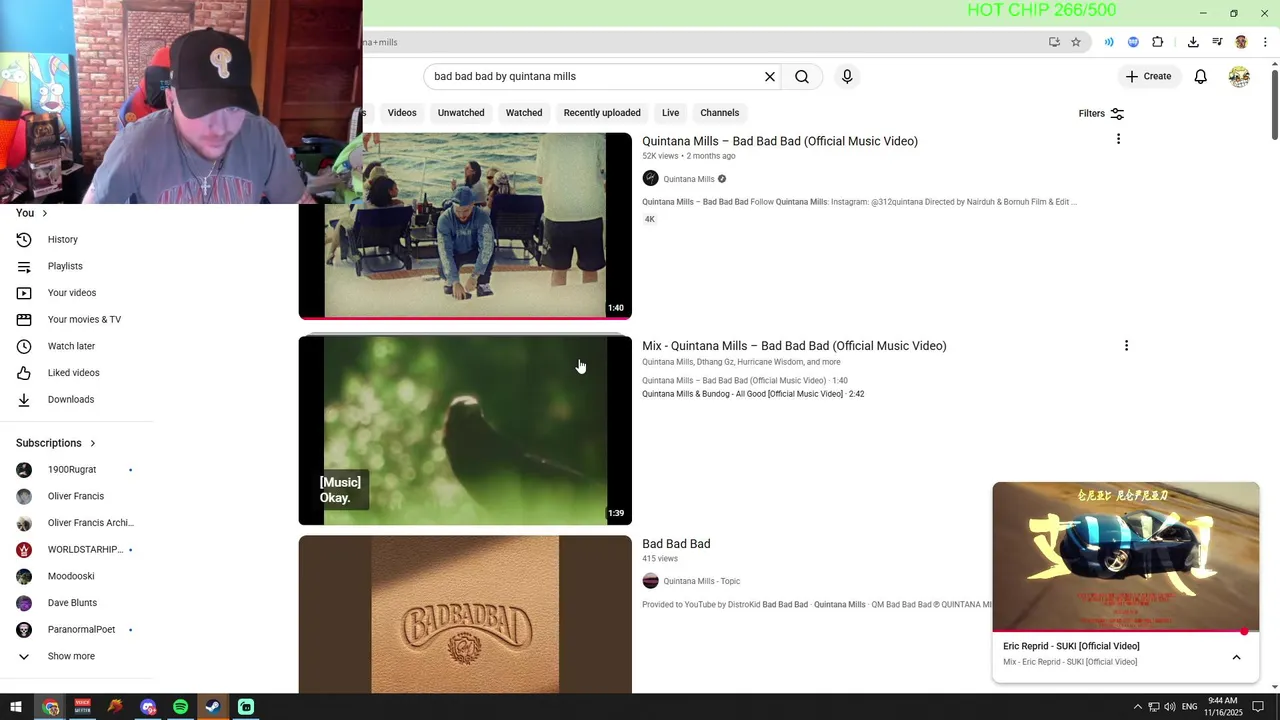The height and width of the screenshot is (720, 1280).
Task: Visit Quintana Mills - Topic channel
Action: [x=701, y=581]
